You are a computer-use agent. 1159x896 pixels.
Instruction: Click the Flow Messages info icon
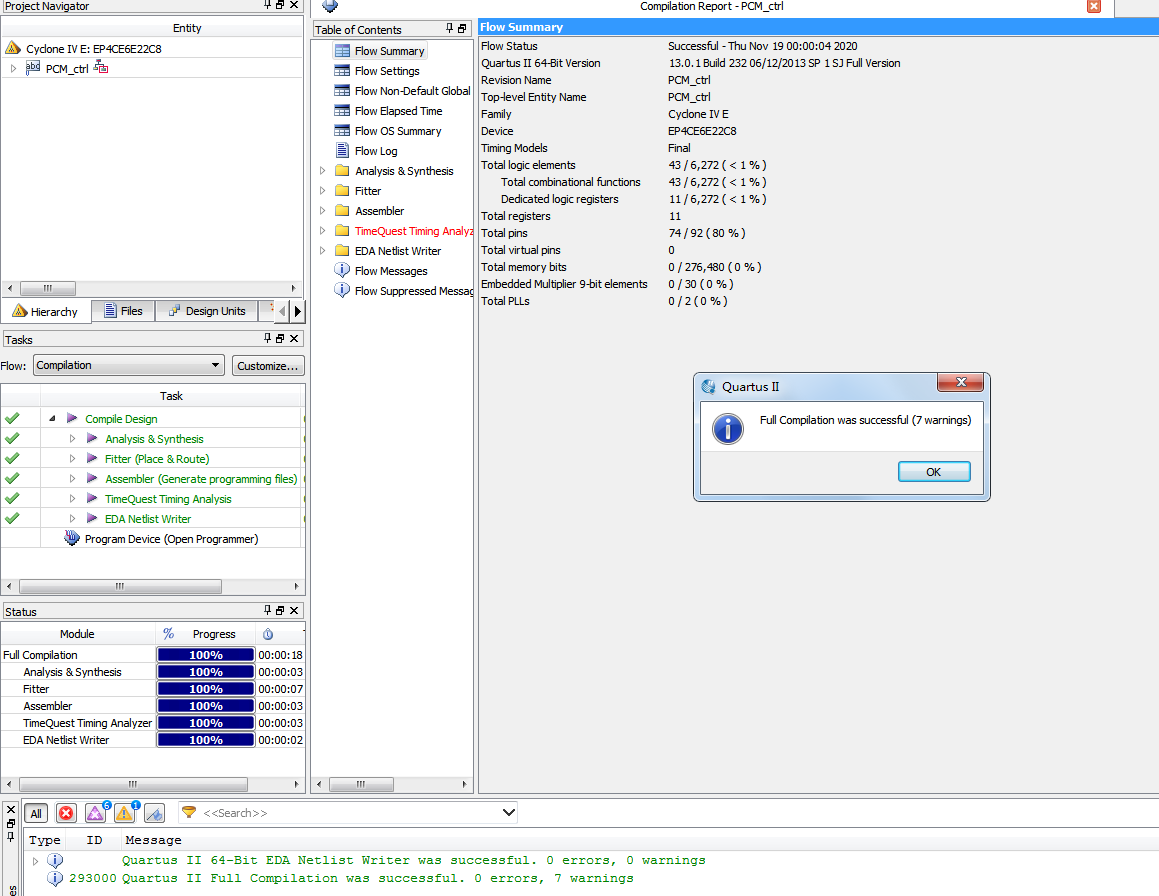342,271
